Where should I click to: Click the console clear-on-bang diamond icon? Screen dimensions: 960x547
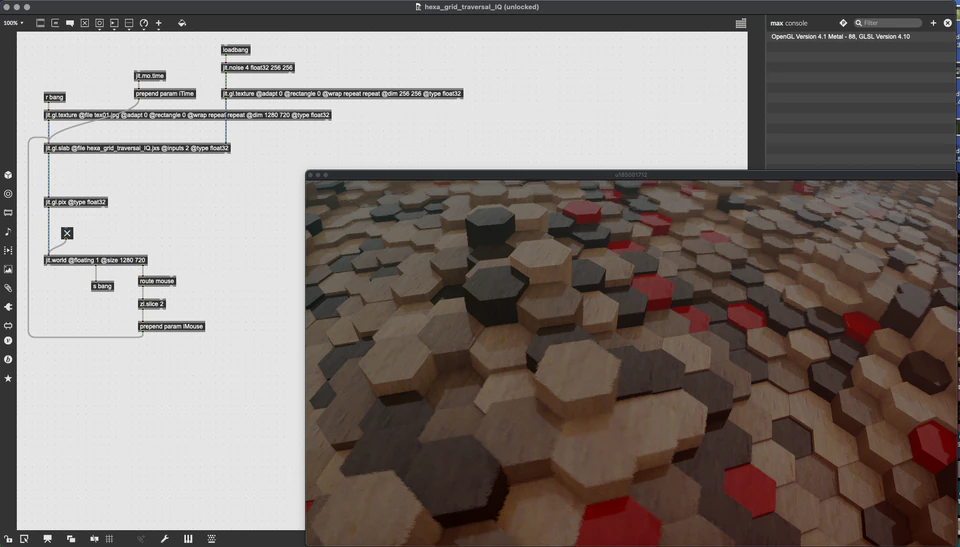point(843,23)
